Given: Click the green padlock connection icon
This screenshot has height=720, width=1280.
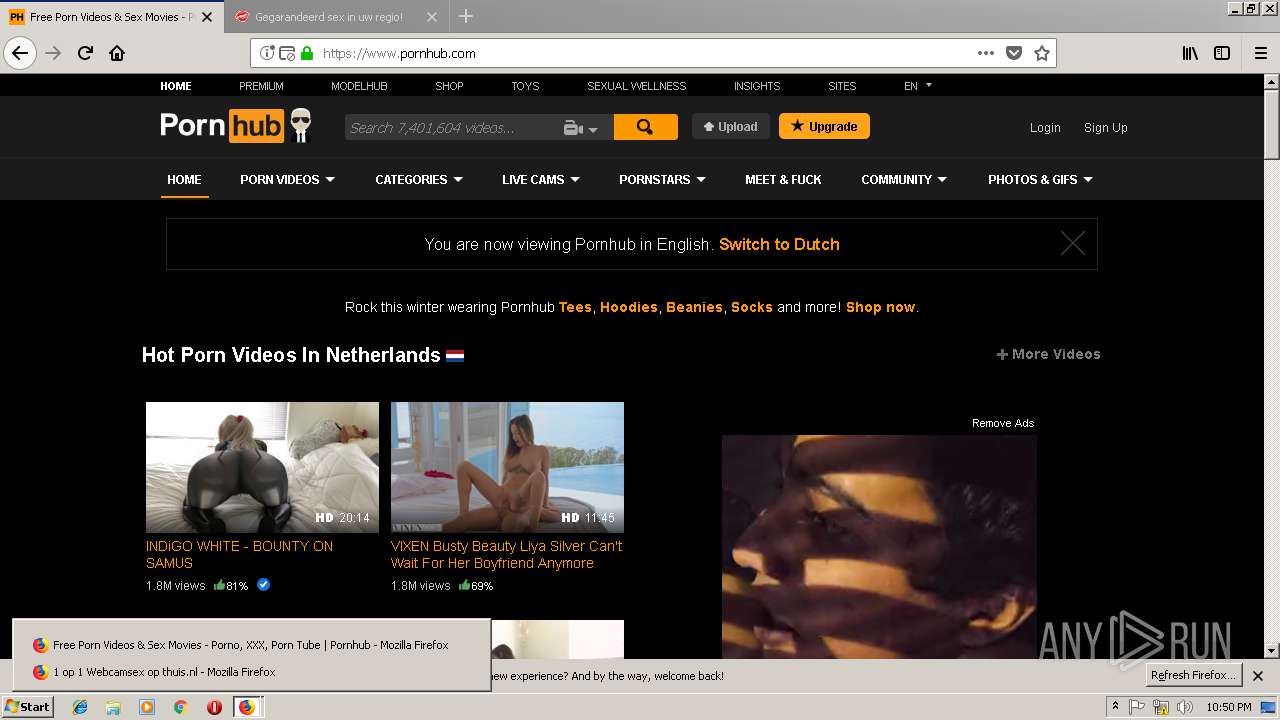Looking at the screenshot, I should coord(307,53).
